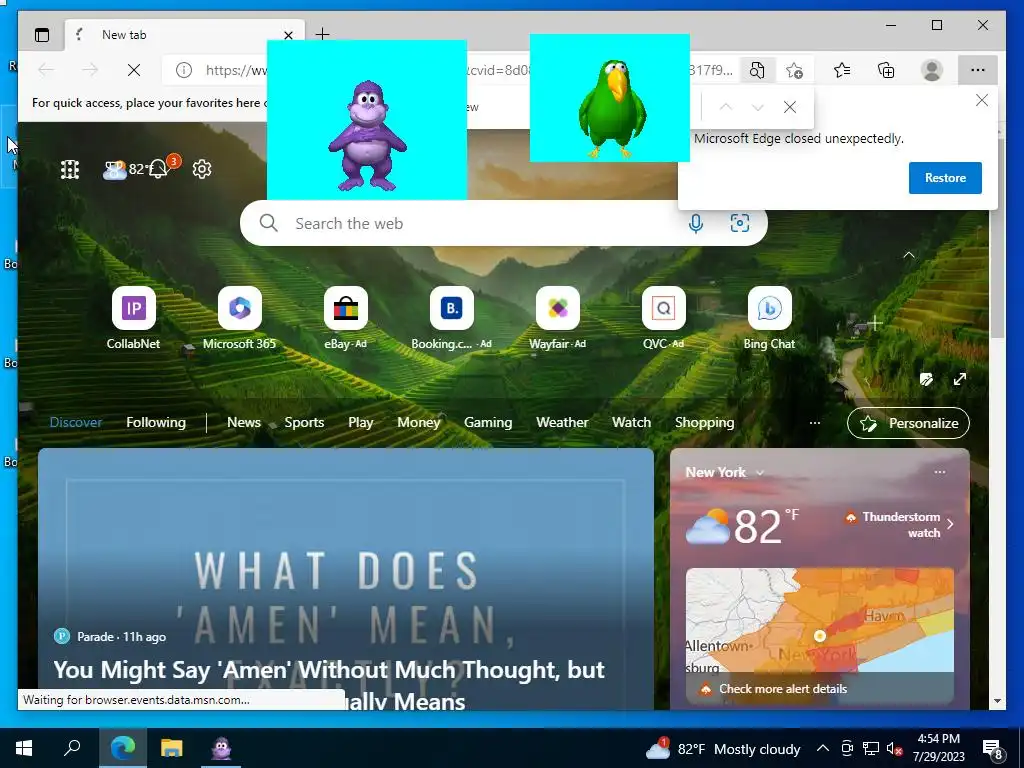The image size is (1024, 768).
Task: Open the muted volume tray icon
Action: click(894, 748)
